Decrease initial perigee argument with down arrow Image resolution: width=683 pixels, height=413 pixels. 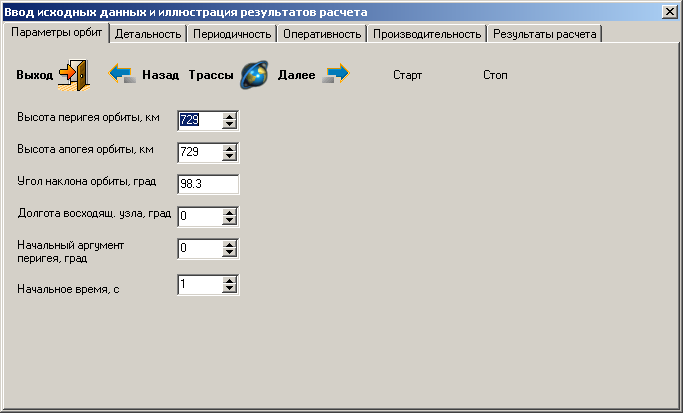tap(229, 253)
